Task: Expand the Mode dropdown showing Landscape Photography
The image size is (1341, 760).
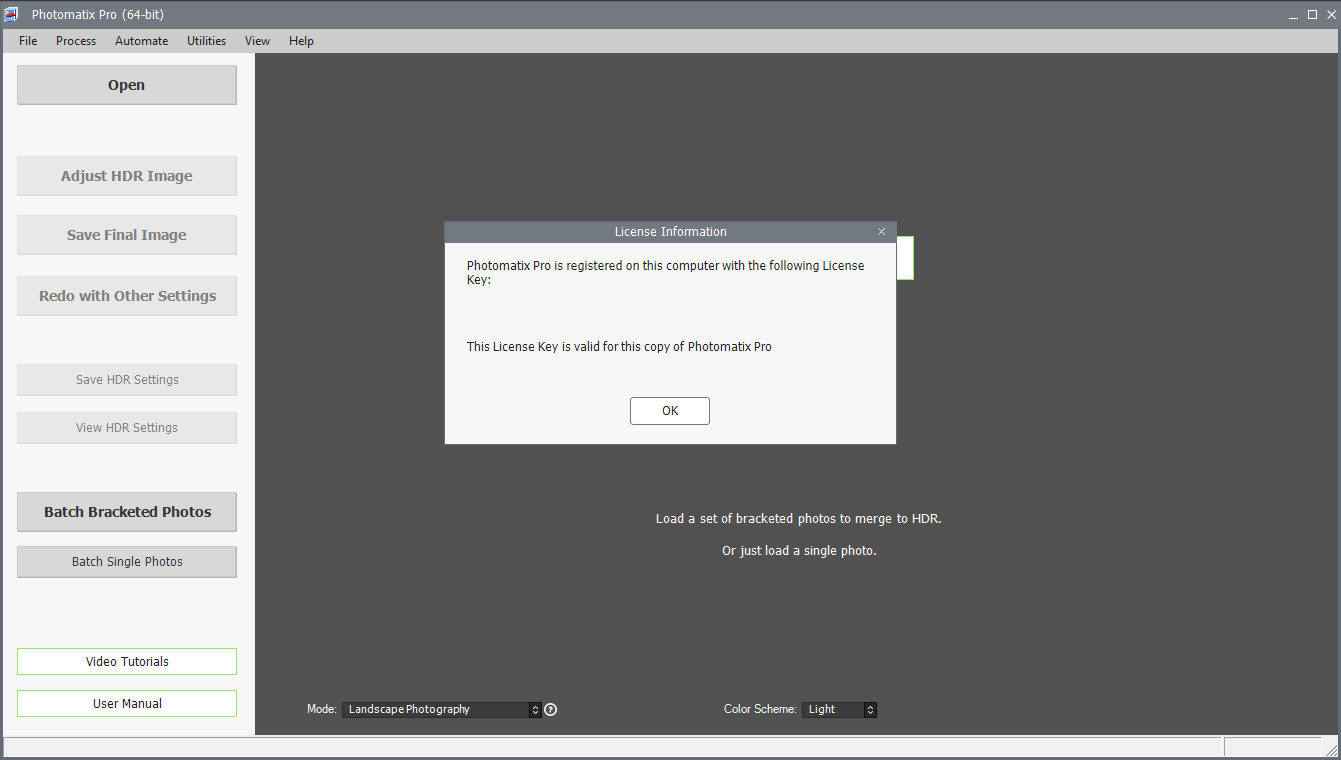Action: click(442, 710)
